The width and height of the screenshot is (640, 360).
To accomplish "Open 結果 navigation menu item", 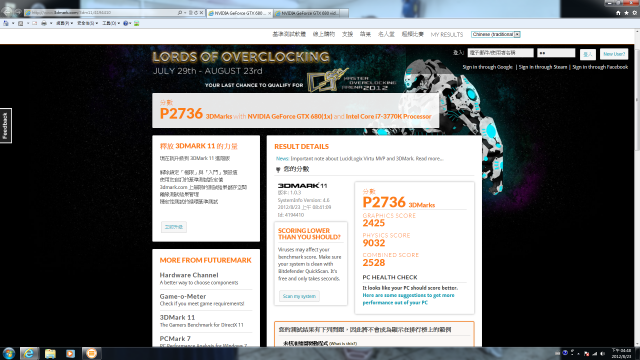I will 365,34.
